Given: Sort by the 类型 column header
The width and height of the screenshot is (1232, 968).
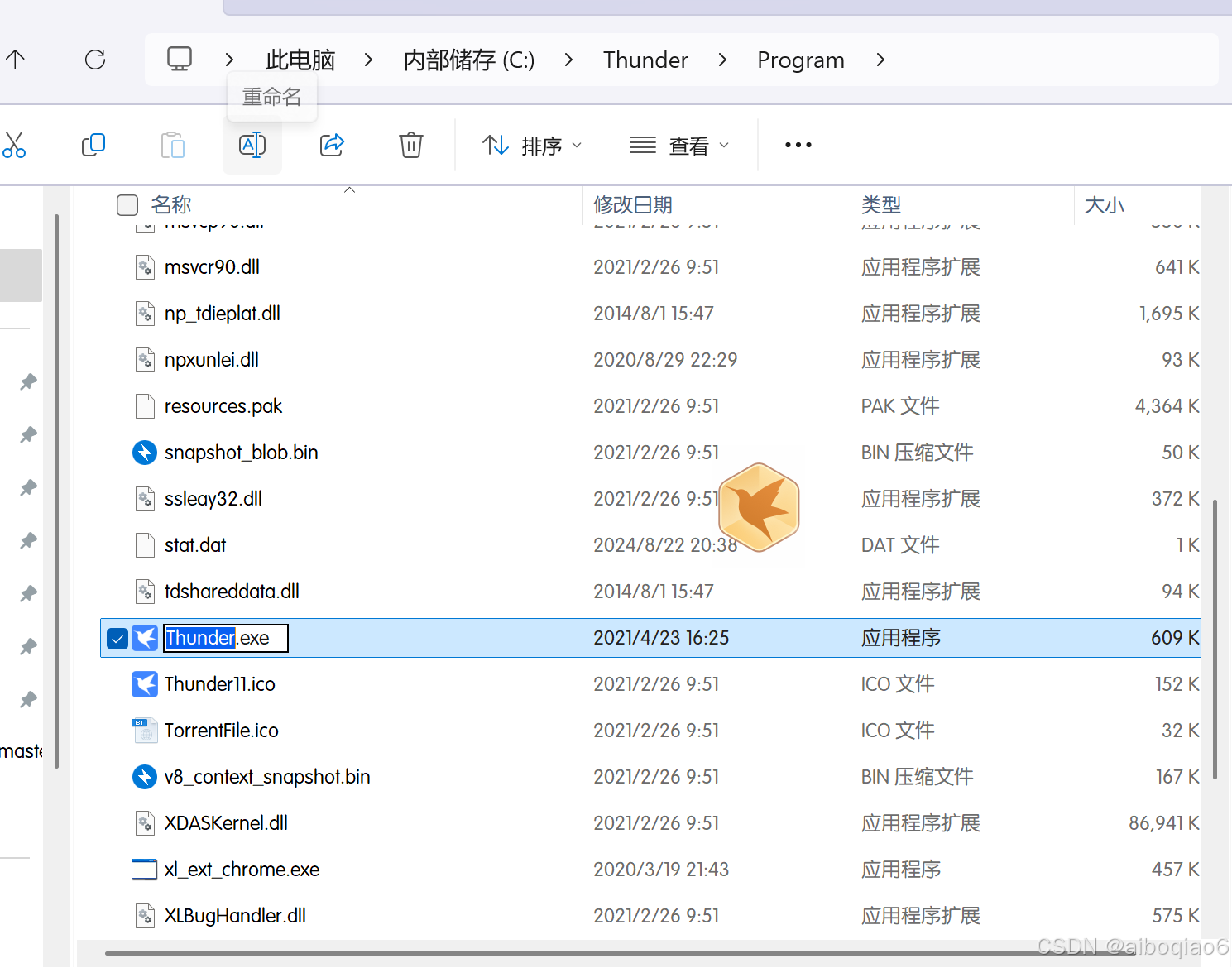Looking at the screenshot, I should [881, 204].
